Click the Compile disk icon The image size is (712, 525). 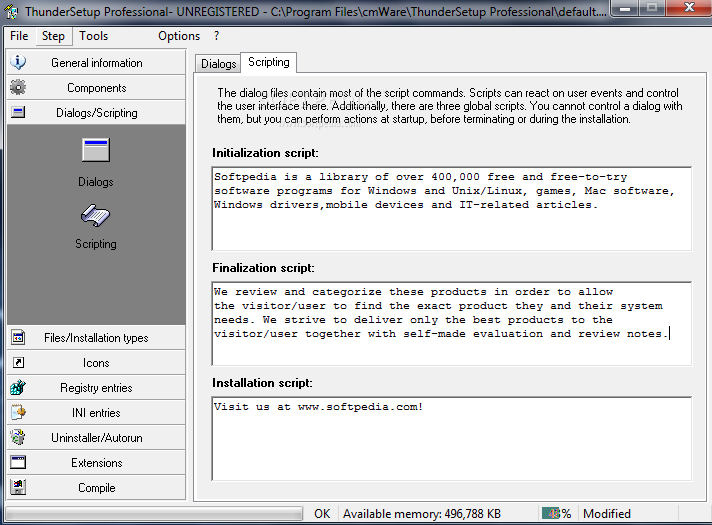(18, 487)
